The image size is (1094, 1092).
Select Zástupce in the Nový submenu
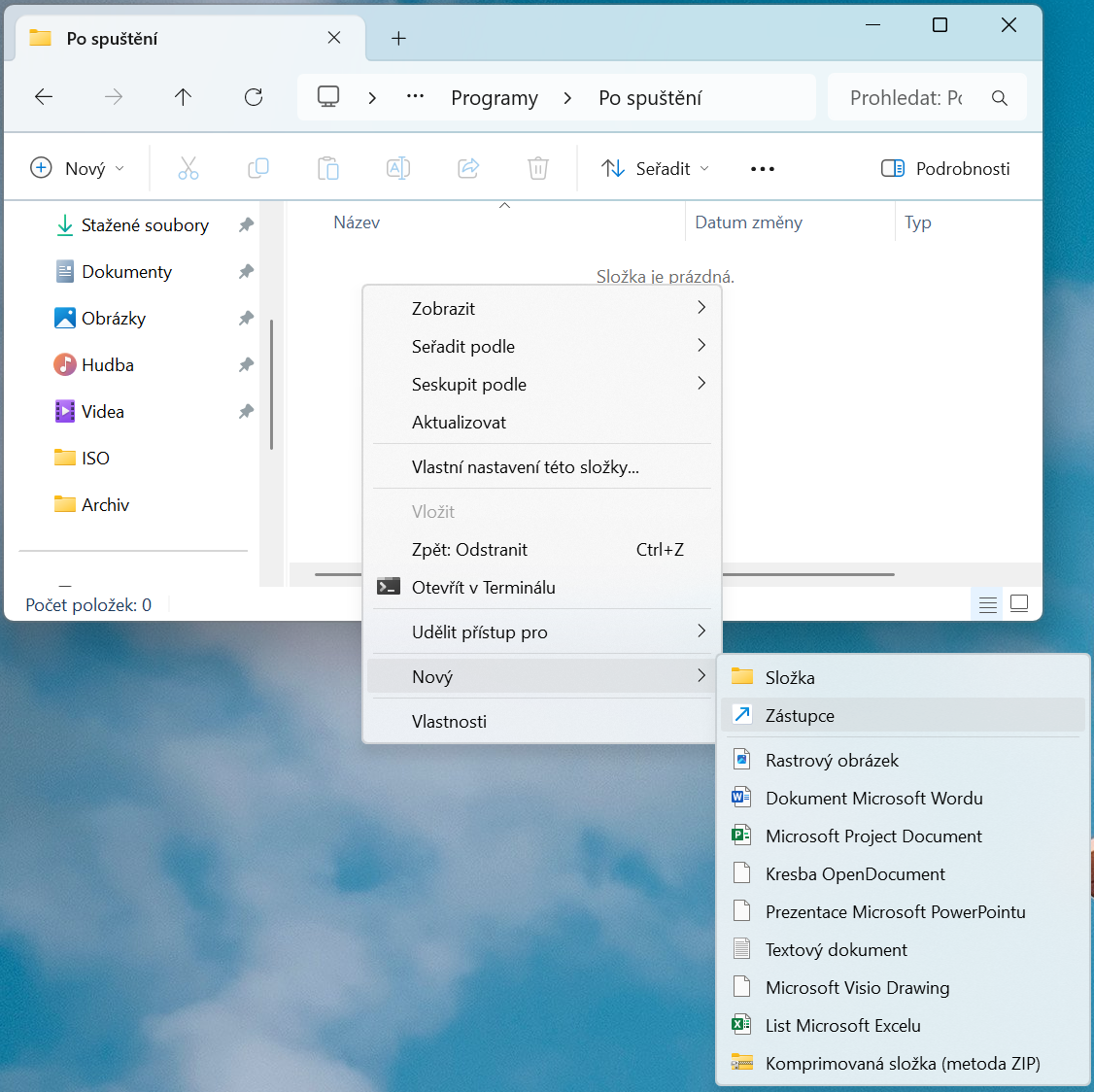903,715
